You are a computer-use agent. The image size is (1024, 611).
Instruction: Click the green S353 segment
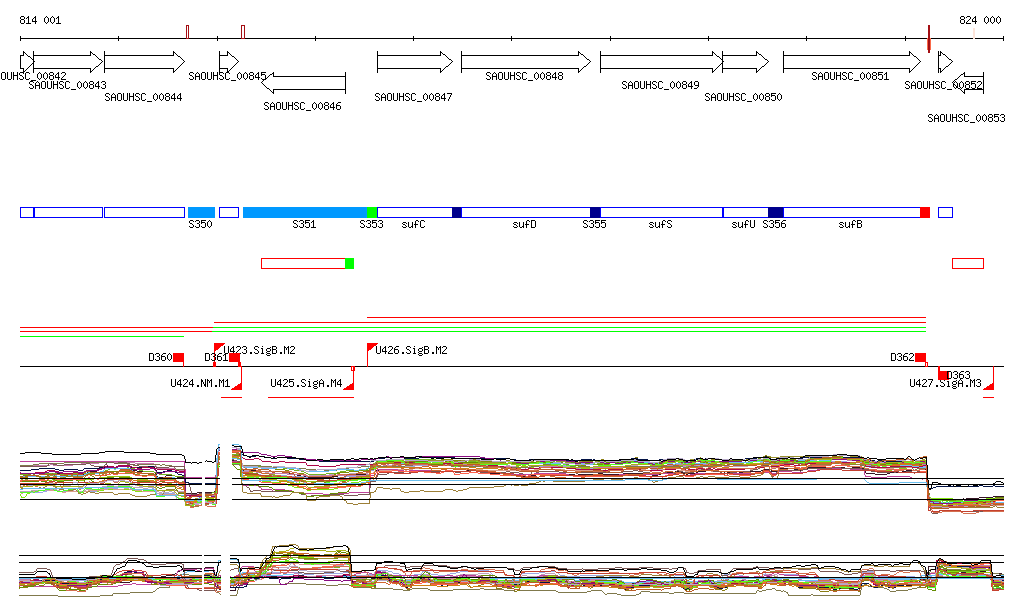coord(372,212)
